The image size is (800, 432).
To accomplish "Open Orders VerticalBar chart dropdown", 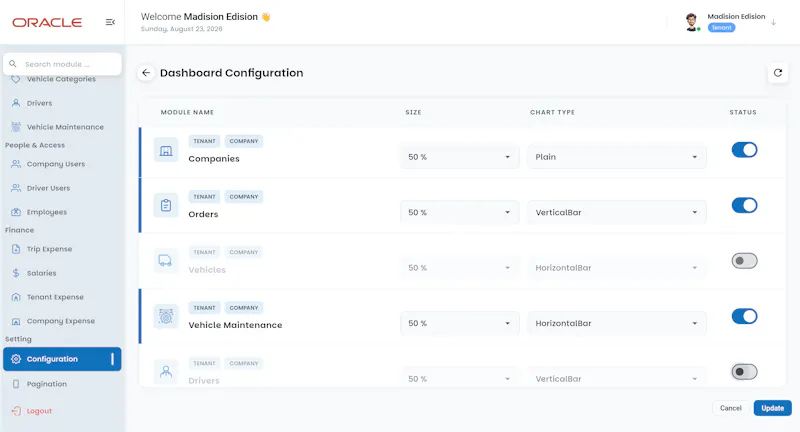I will point(617,212).
